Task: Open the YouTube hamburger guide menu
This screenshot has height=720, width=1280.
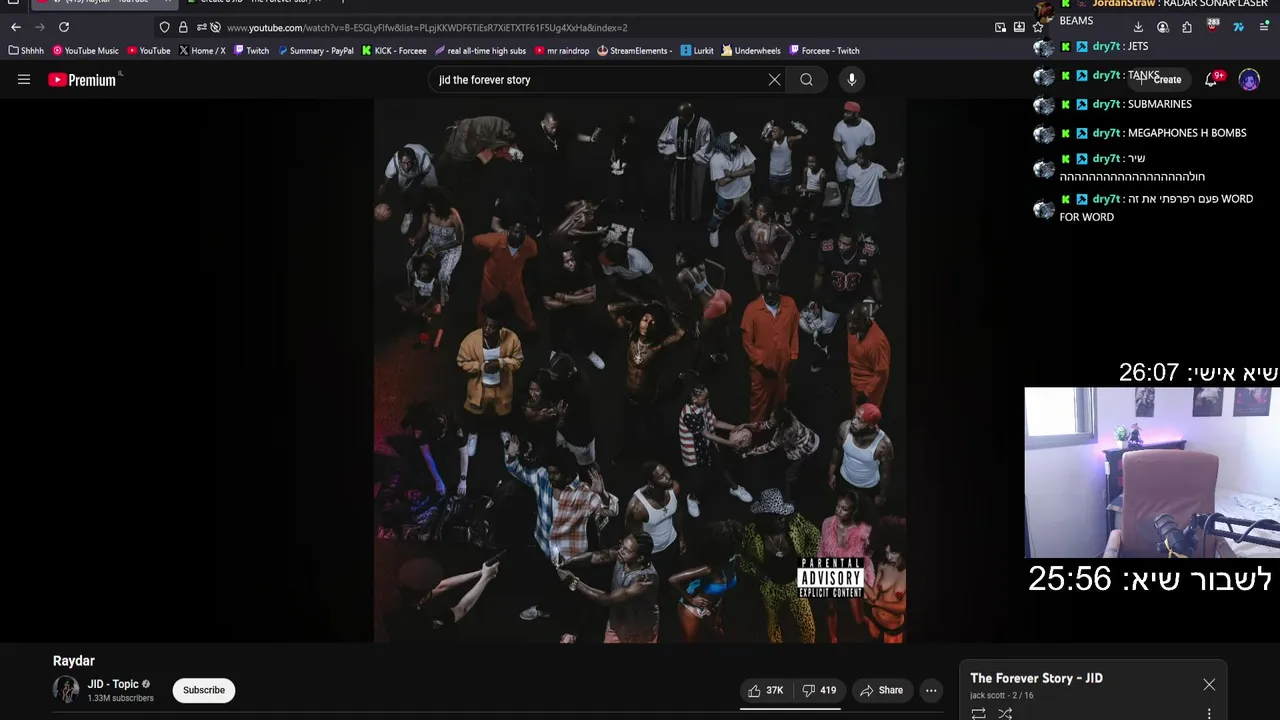Action: coord(24,80)
